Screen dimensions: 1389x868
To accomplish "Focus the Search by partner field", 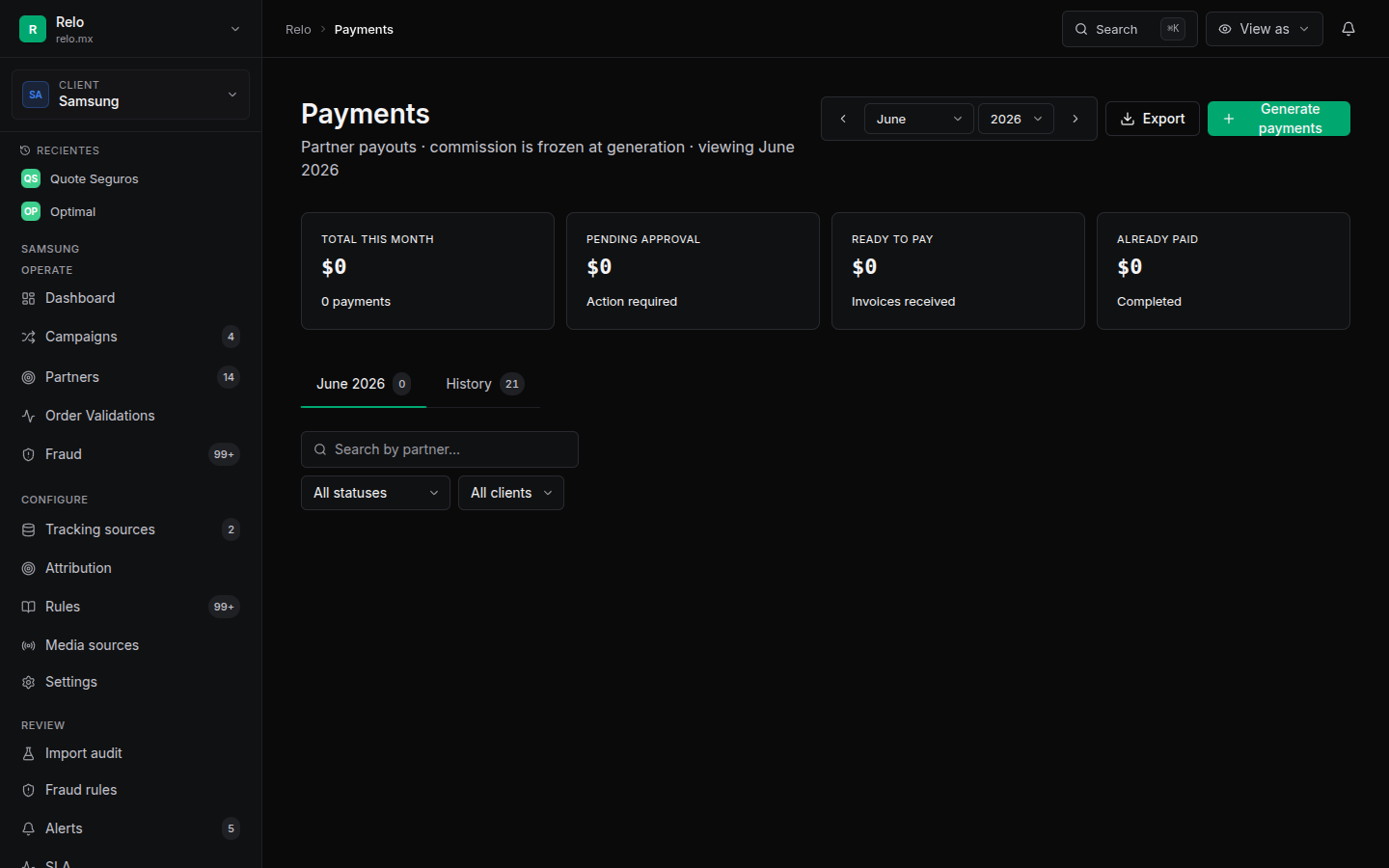I will 440,449.
